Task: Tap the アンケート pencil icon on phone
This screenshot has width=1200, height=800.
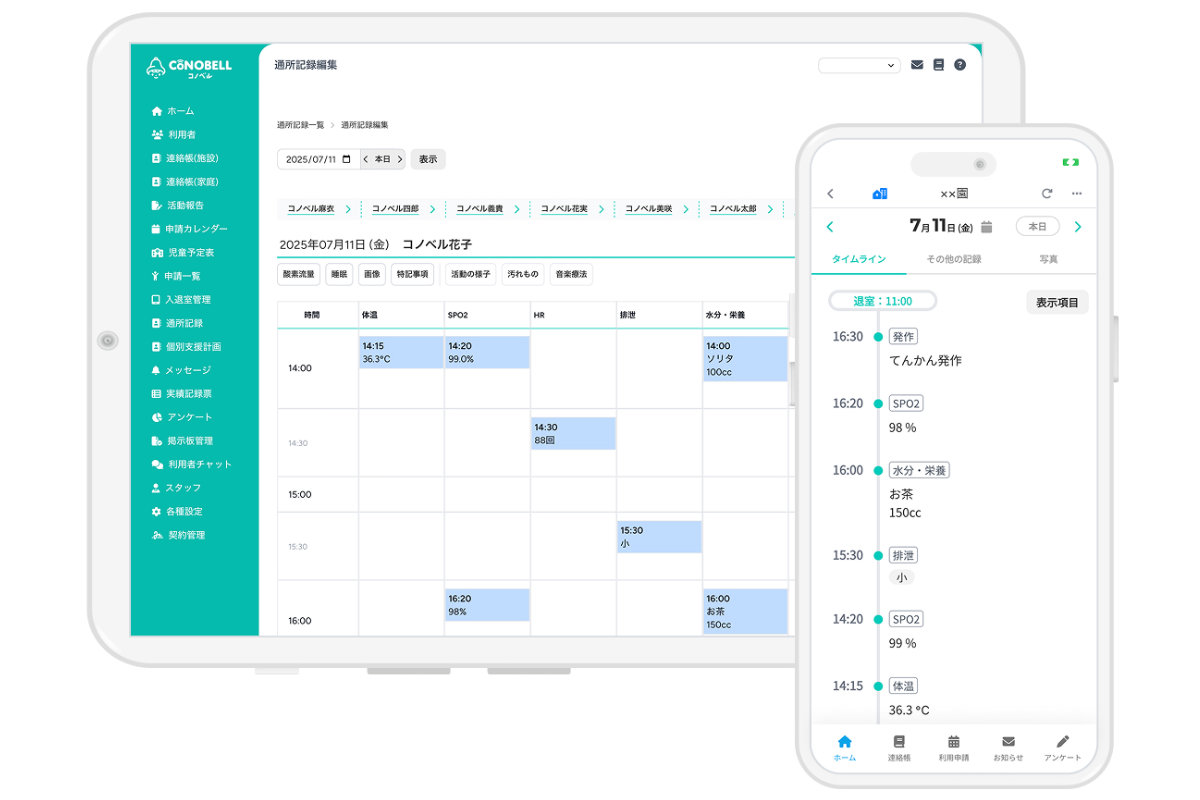Action: pos(1063,746)
